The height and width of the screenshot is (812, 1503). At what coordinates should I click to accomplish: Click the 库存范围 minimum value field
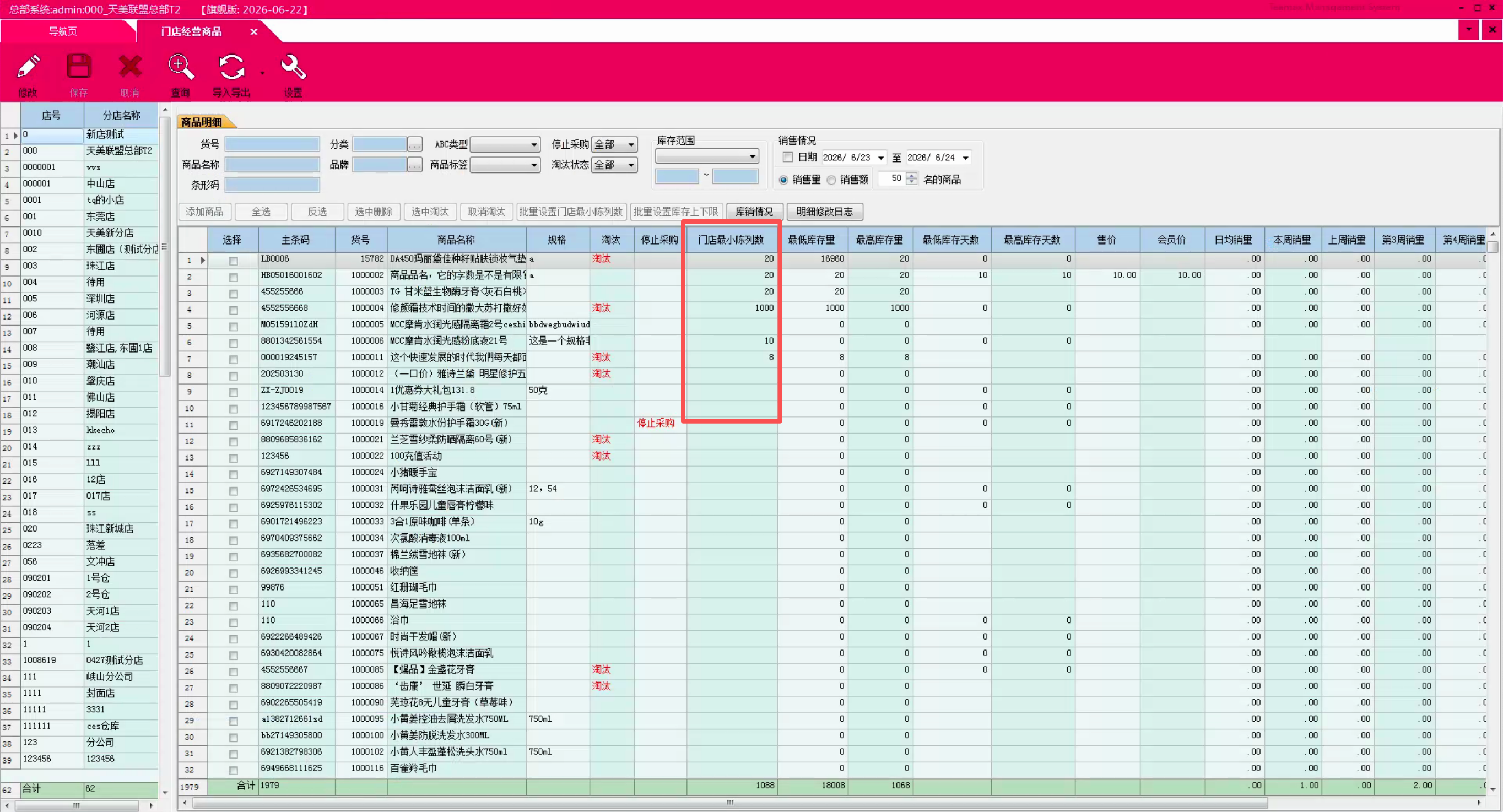[677, 176]
